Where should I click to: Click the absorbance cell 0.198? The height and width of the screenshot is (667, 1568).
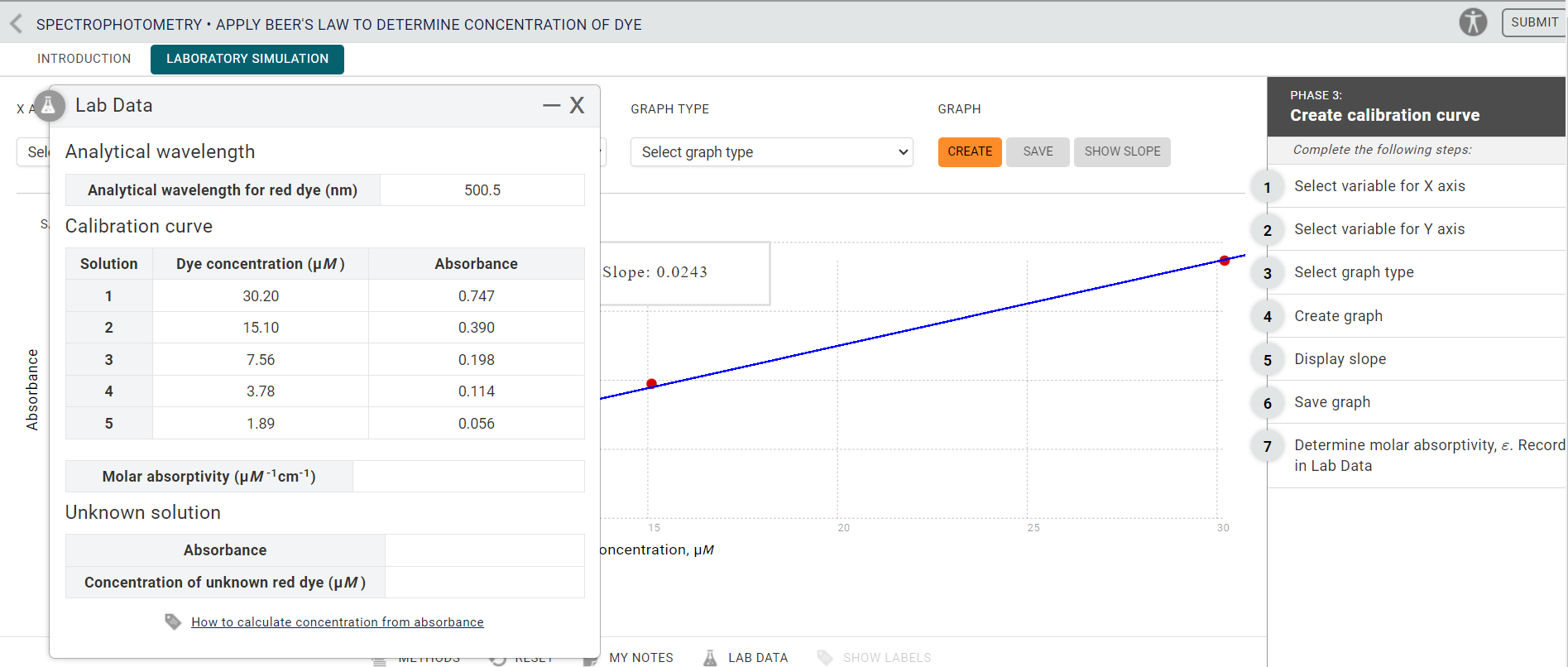[477, 360]
